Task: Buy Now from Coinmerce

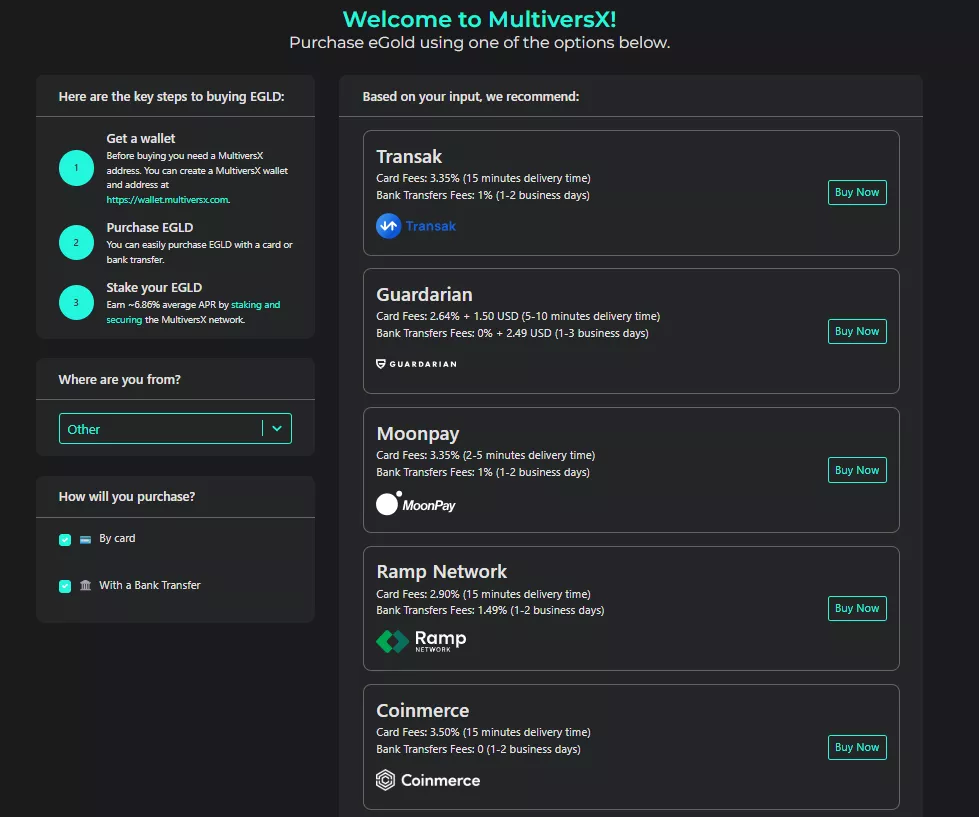Action: coord(857,747)
